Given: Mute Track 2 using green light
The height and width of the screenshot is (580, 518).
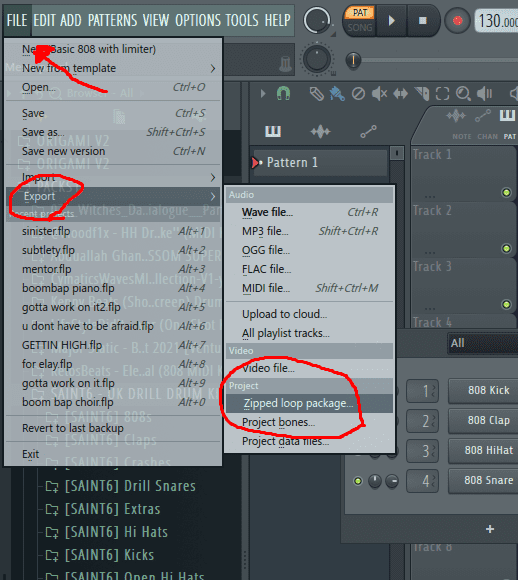Looking at the screenshot, I should pyautogui.click(x=506, y=249).
